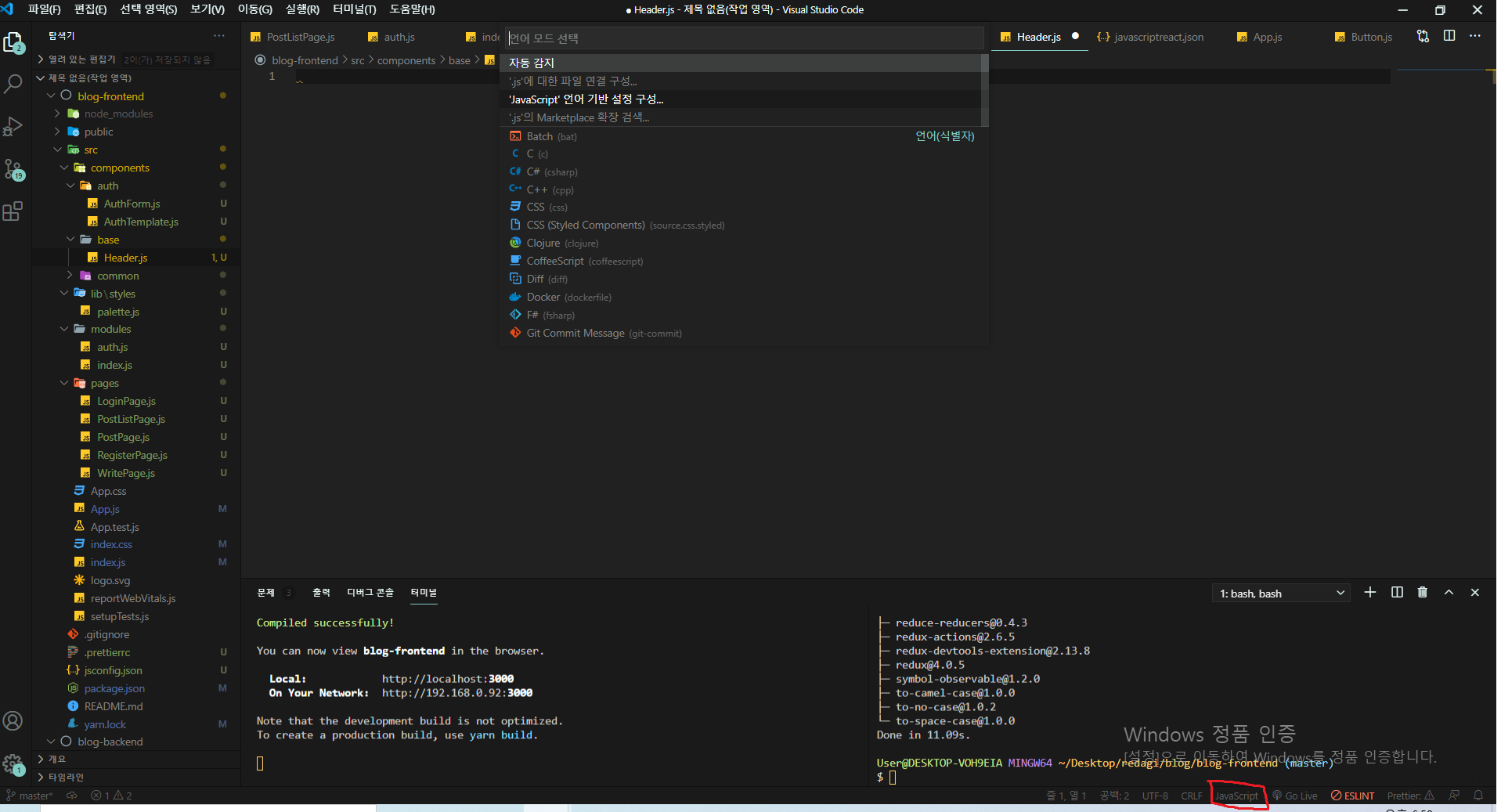The width and height of the screenshot is (1501, 812).
Task: Open the 파일(F) menu
Action: [44, 9]
